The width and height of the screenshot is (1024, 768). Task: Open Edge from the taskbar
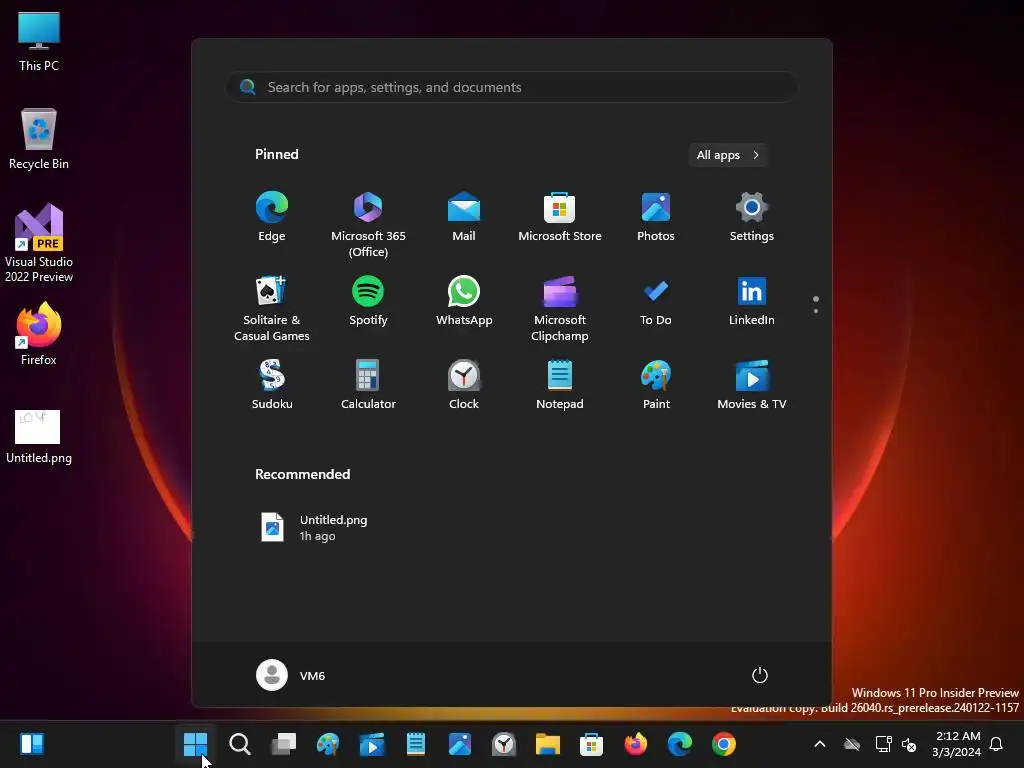(x=679, y=744)
